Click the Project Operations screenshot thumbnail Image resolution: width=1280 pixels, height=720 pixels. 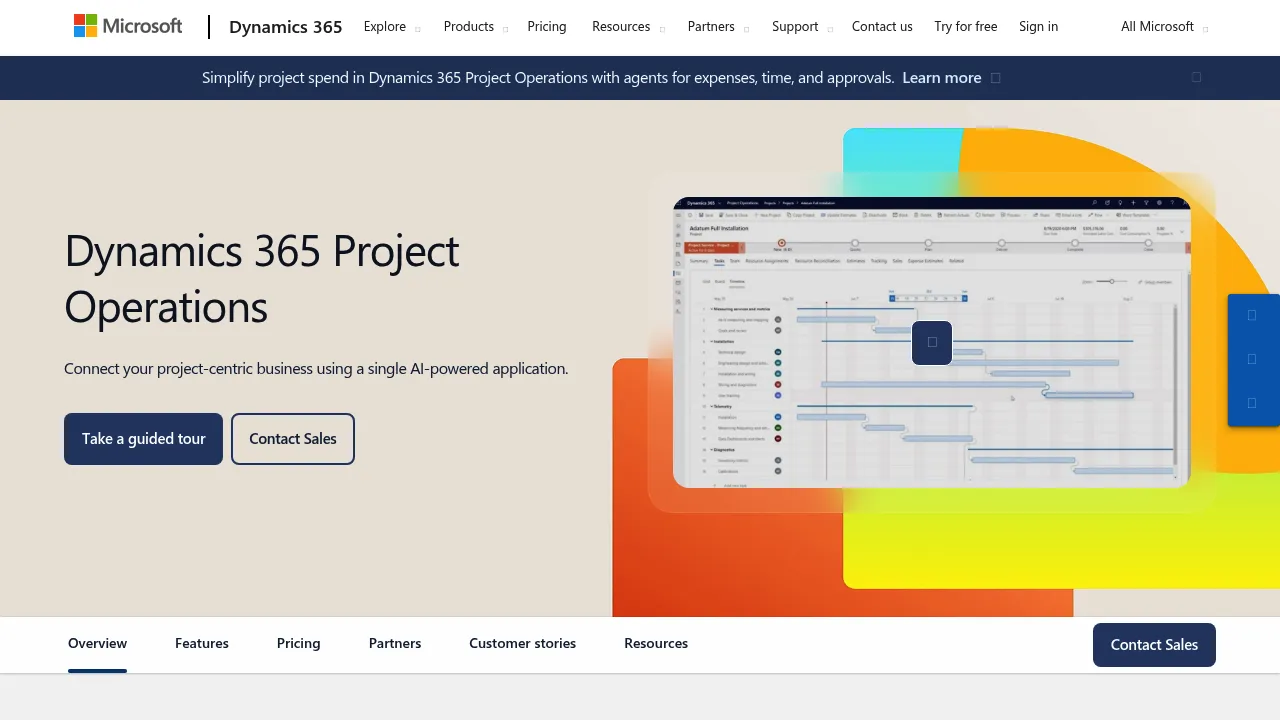click(x=932, y=342)
